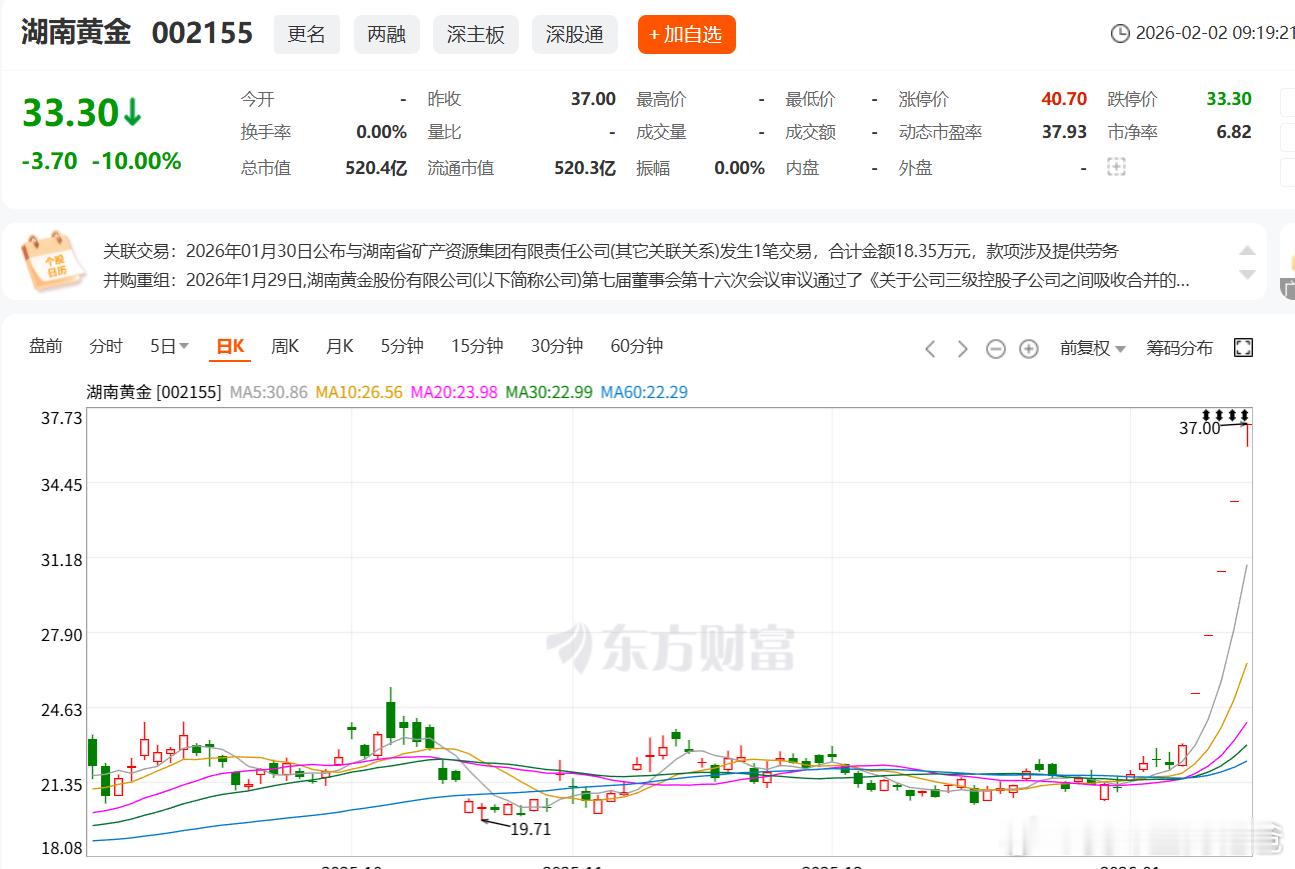Toggle the MA5 moving average line
Screen dimensions: 1295x869
[x=270, y=393]
